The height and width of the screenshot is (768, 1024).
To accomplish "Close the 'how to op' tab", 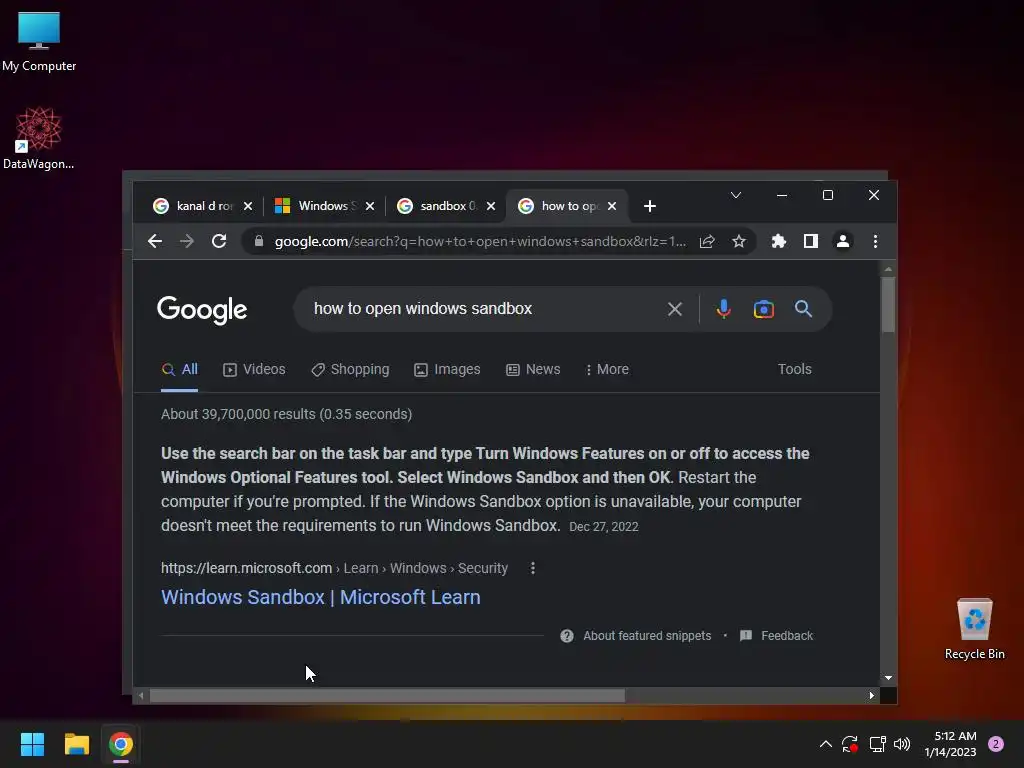I will pos(612,206).
